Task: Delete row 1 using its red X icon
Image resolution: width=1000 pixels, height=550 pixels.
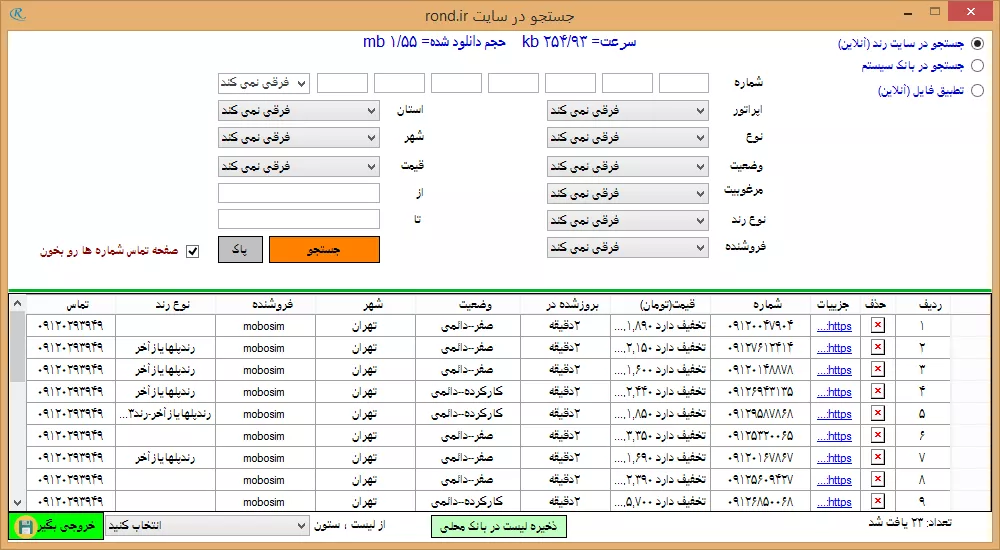Action: click(878, 325)
